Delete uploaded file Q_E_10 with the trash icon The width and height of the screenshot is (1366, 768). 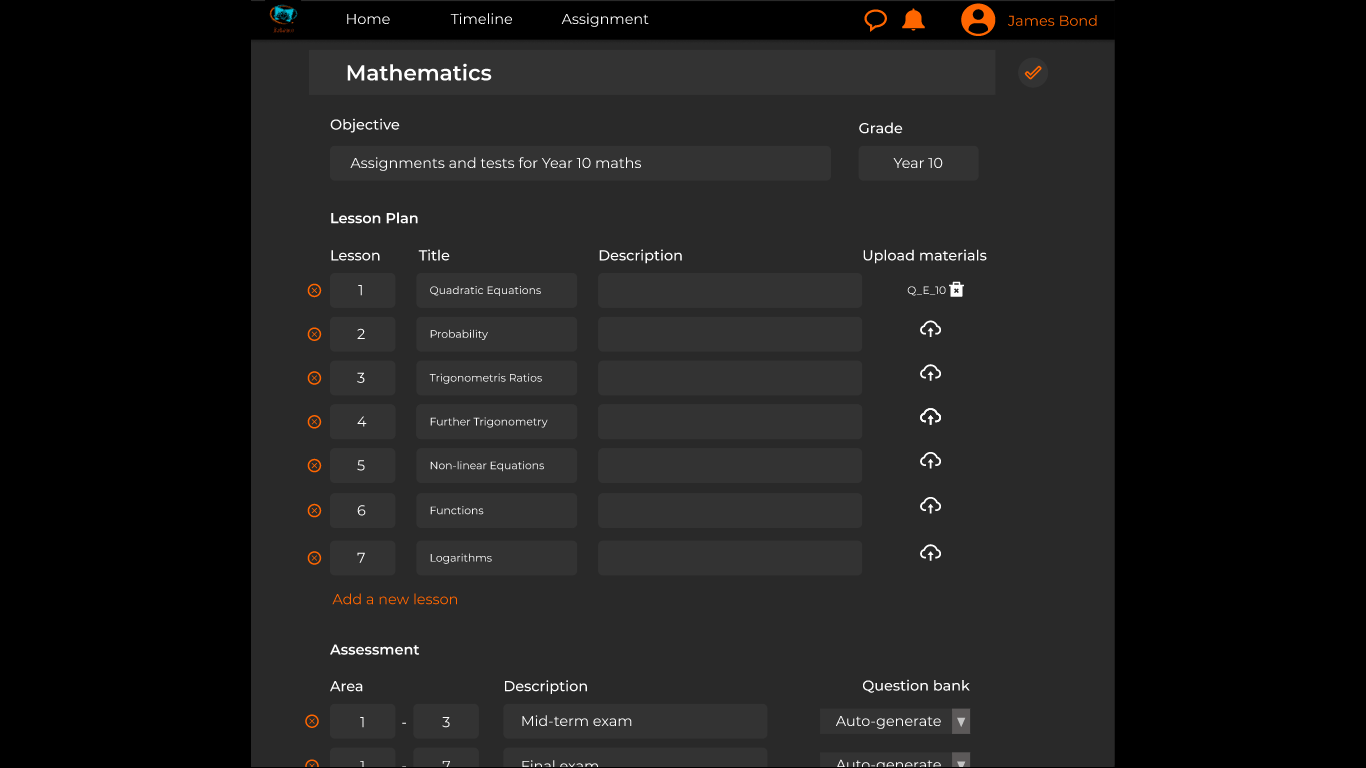tap(957, 290)
